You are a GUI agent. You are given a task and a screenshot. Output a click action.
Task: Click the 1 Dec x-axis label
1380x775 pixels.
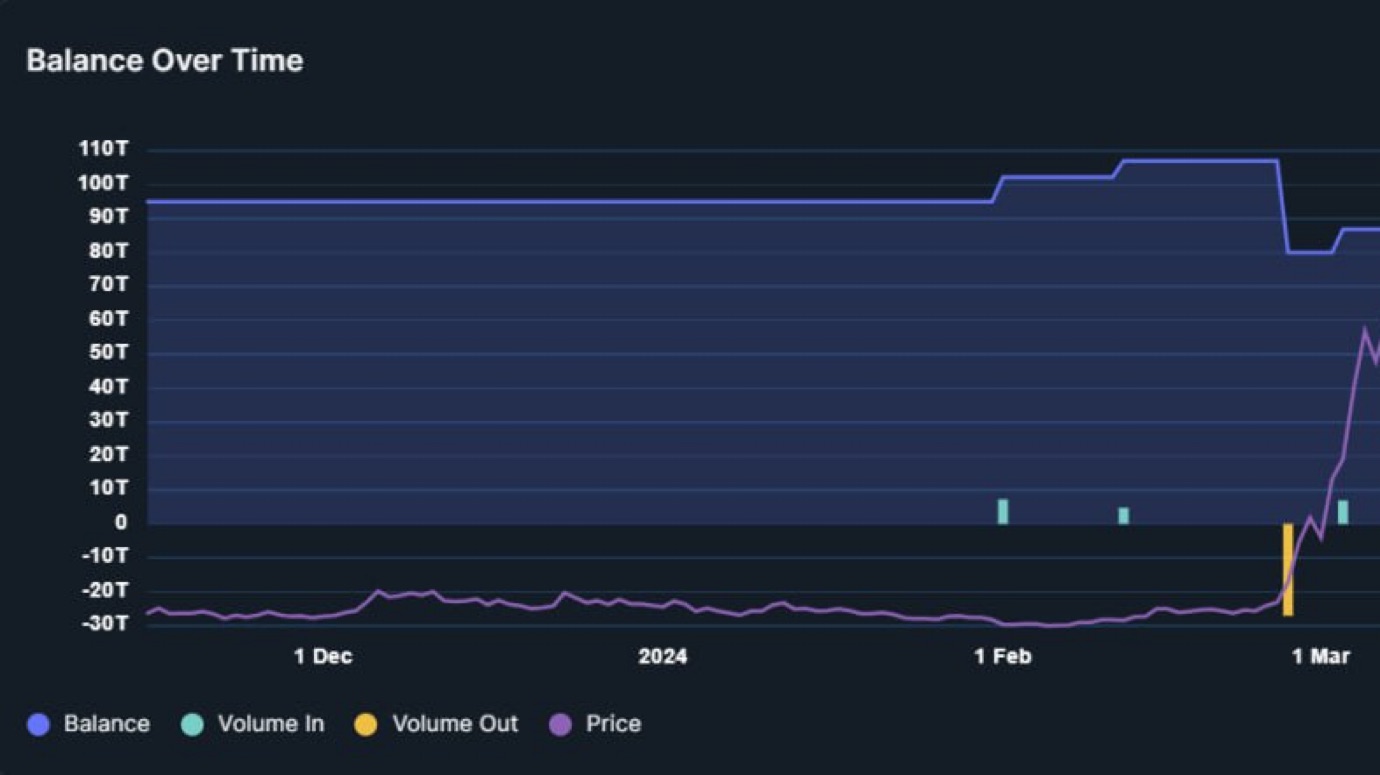[323, 657]
